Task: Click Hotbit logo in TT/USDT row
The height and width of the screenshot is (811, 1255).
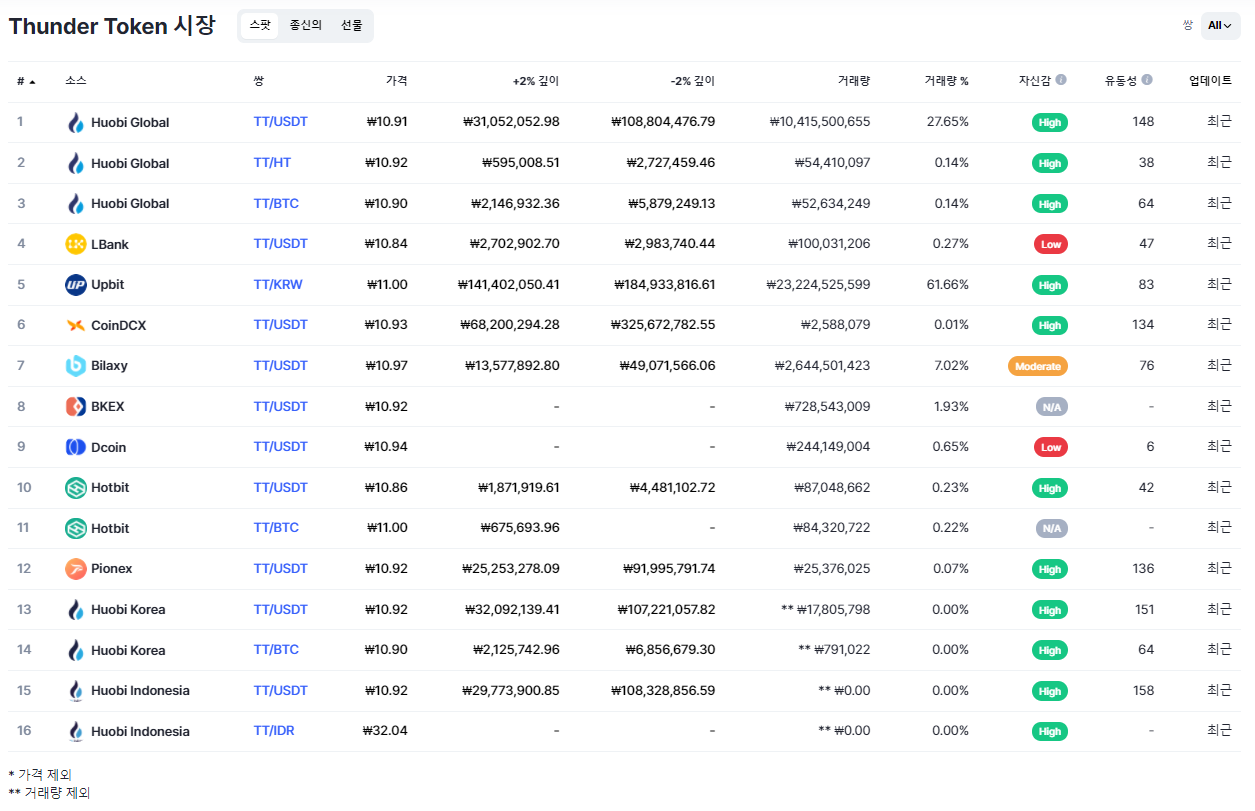Action: pyautogui.click(x=76, y=488)
